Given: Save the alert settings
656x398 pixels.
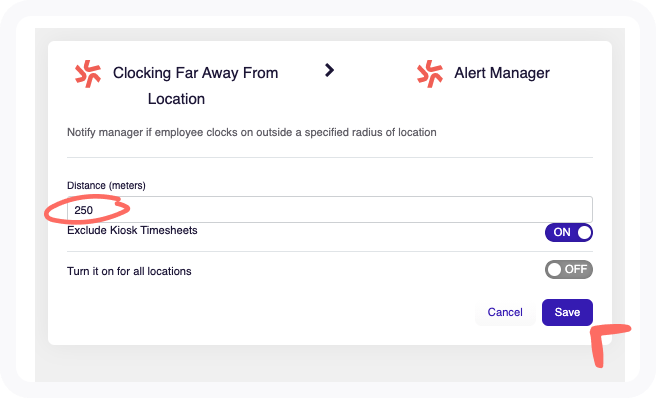Looking at the screenshot, I should coord(567,312).
